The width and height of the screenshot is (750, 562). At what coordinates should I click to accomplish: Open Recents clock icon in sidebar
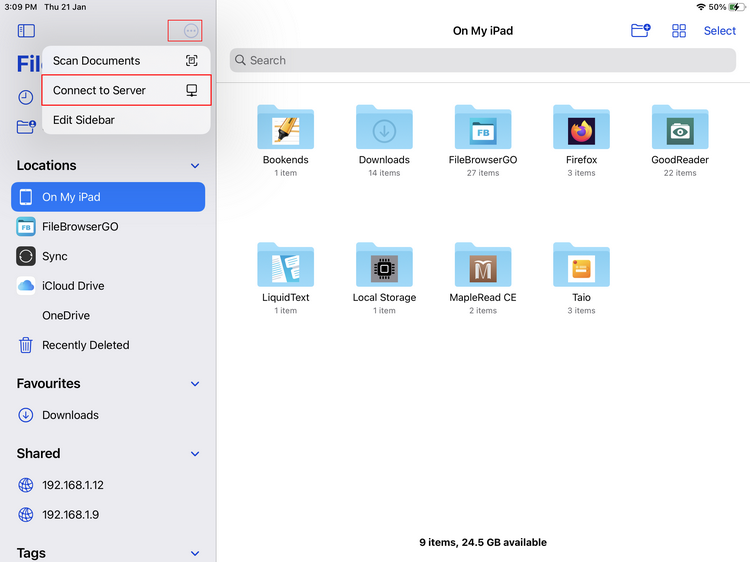[26, 98]
